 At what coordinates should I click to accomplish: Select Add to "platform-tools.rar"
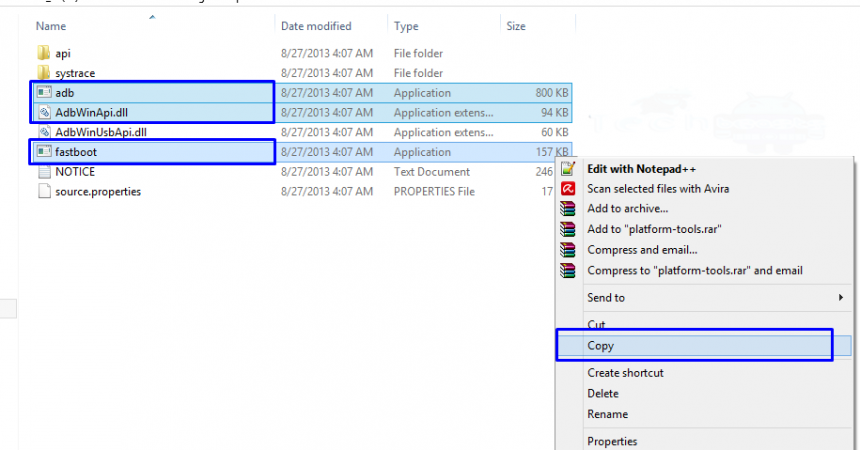pyautogui.click(x=654, y=229)
